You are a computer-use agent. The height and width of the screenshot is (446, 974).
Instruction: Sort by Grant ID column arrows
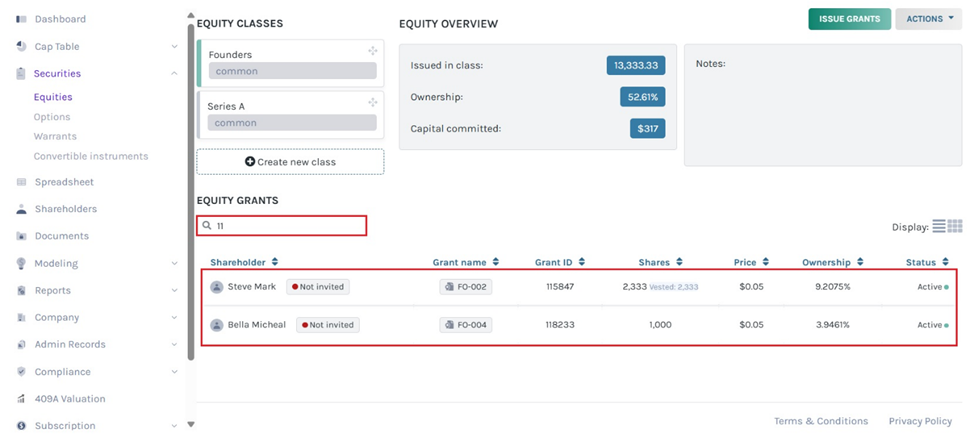click(x=580, y=262)
